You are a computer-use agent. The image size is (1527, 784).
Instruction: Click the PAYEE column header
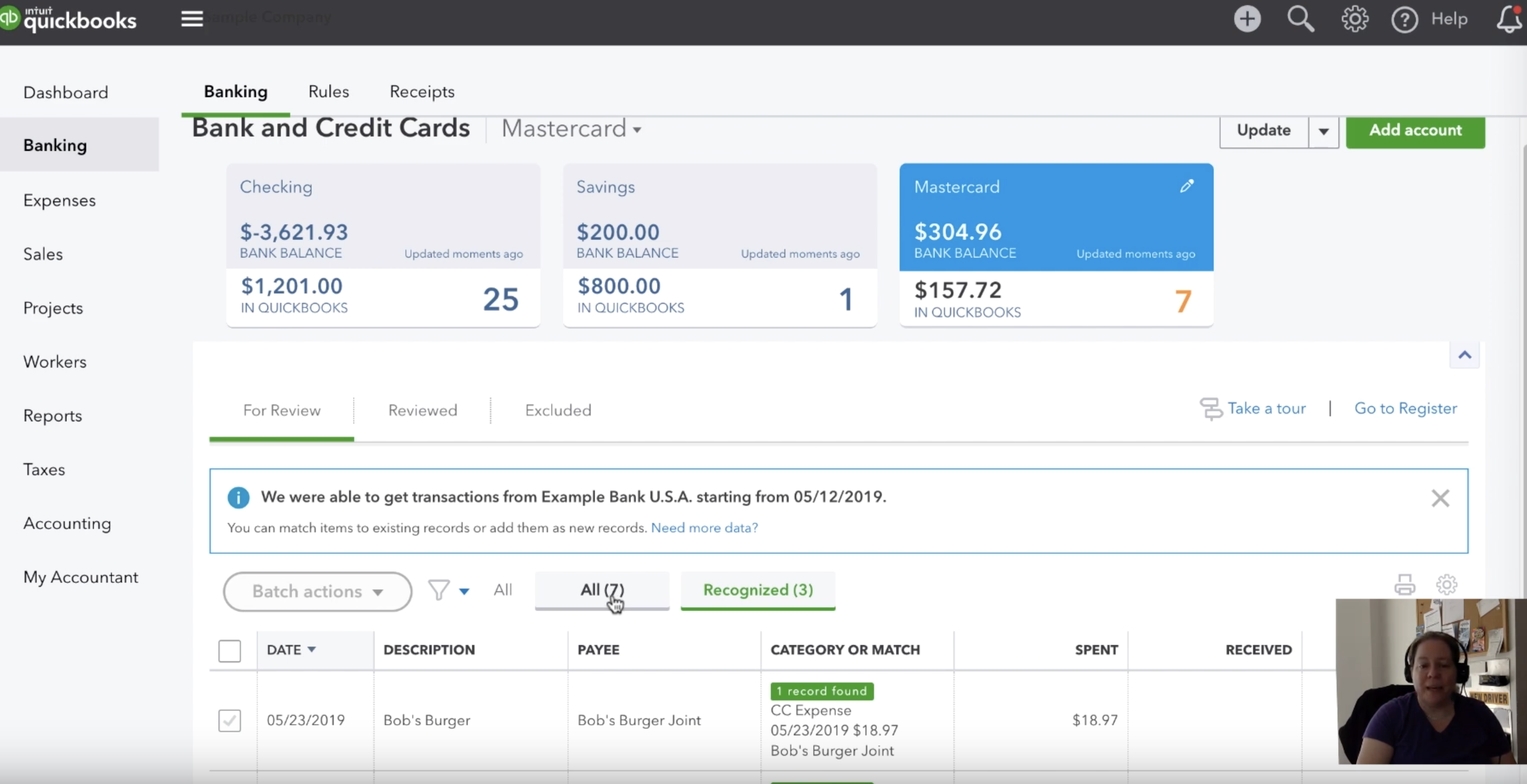coord(598,650)
